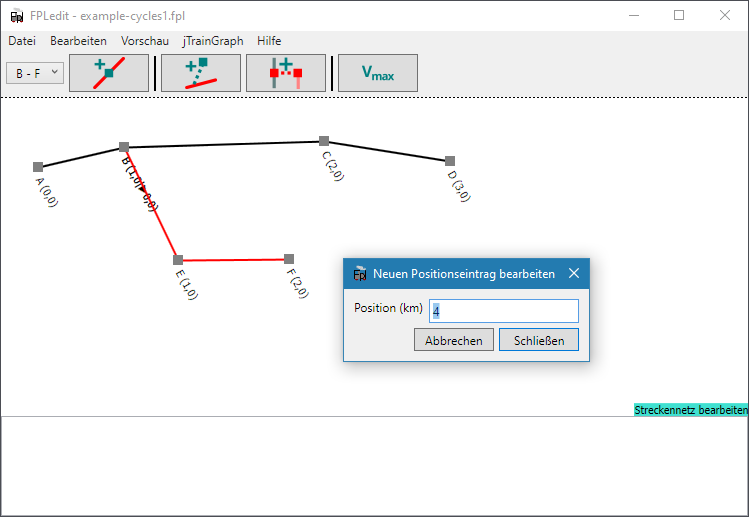Minimize the FPLedit window
This screenshot has width=749, height=517.
point(634,15)
